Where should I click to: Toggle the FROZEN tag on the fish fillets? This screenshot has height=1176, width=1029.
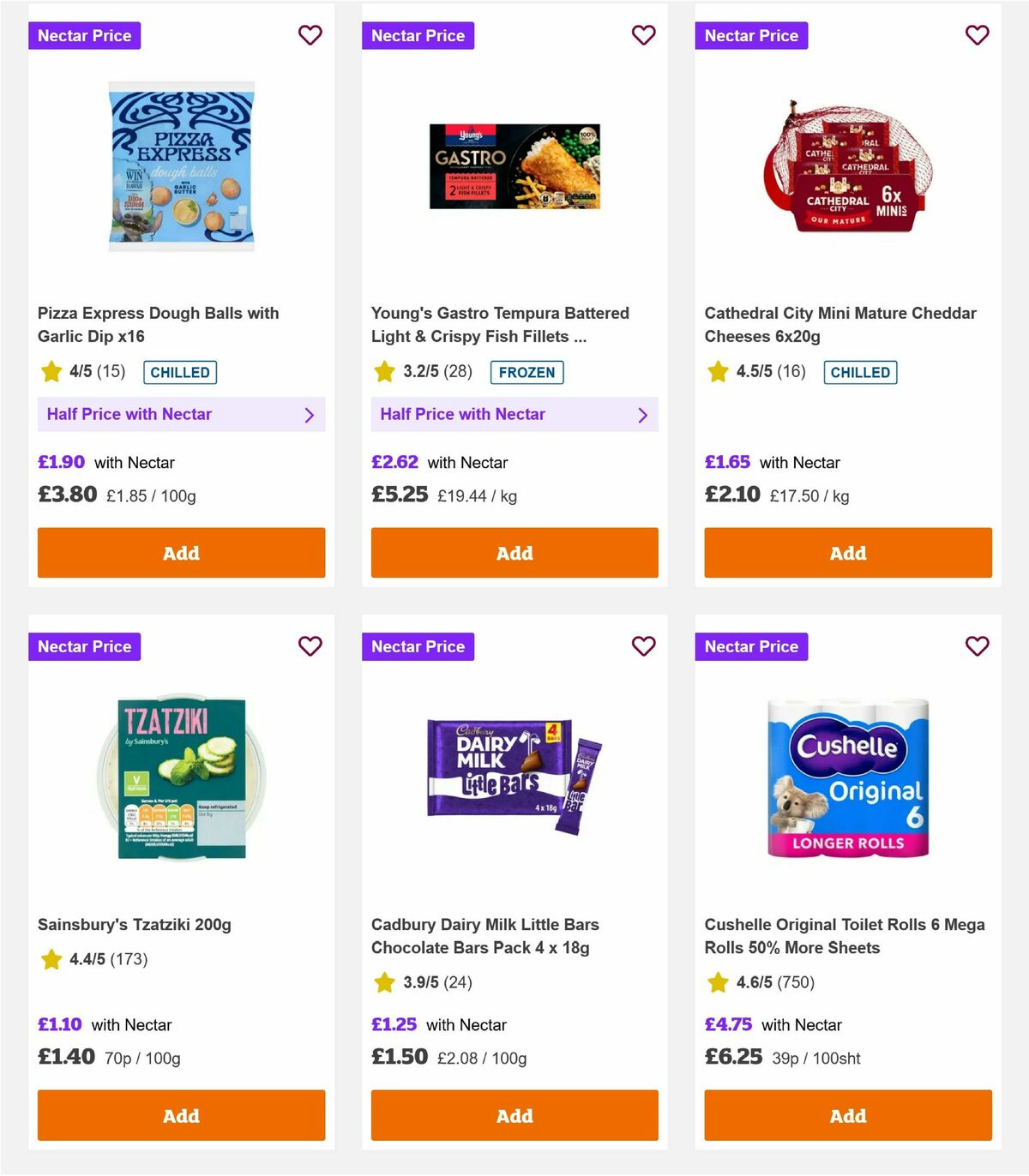[x=527, y=372]
